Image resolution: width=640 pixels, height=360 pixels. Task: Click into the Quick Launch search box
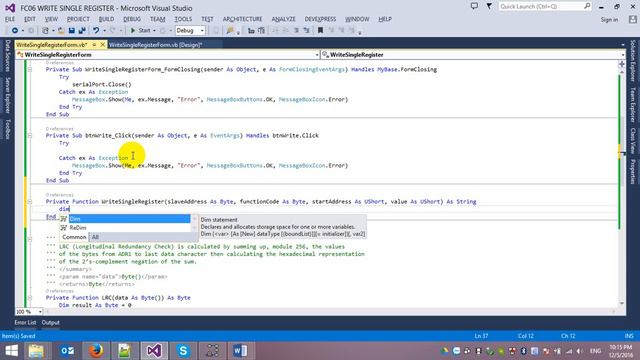[x=544, y=6]
